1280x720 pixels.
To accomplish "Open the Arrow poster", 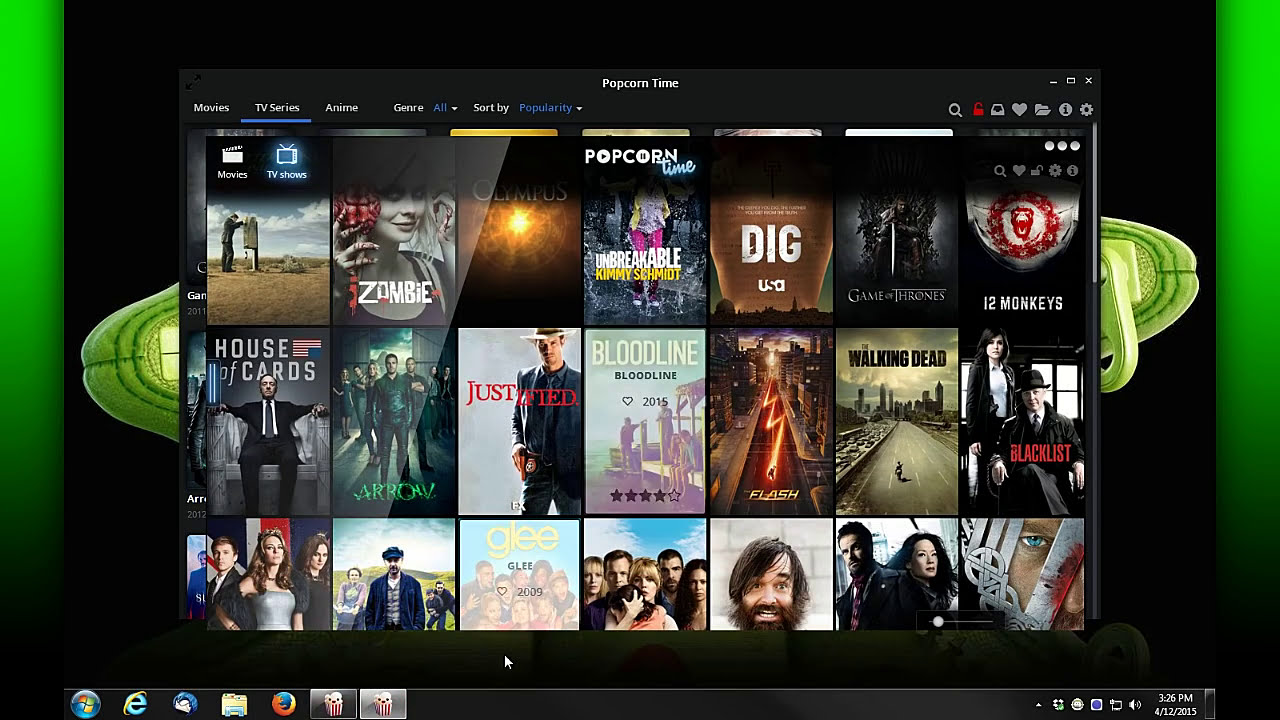I will (x=394, y=421).
